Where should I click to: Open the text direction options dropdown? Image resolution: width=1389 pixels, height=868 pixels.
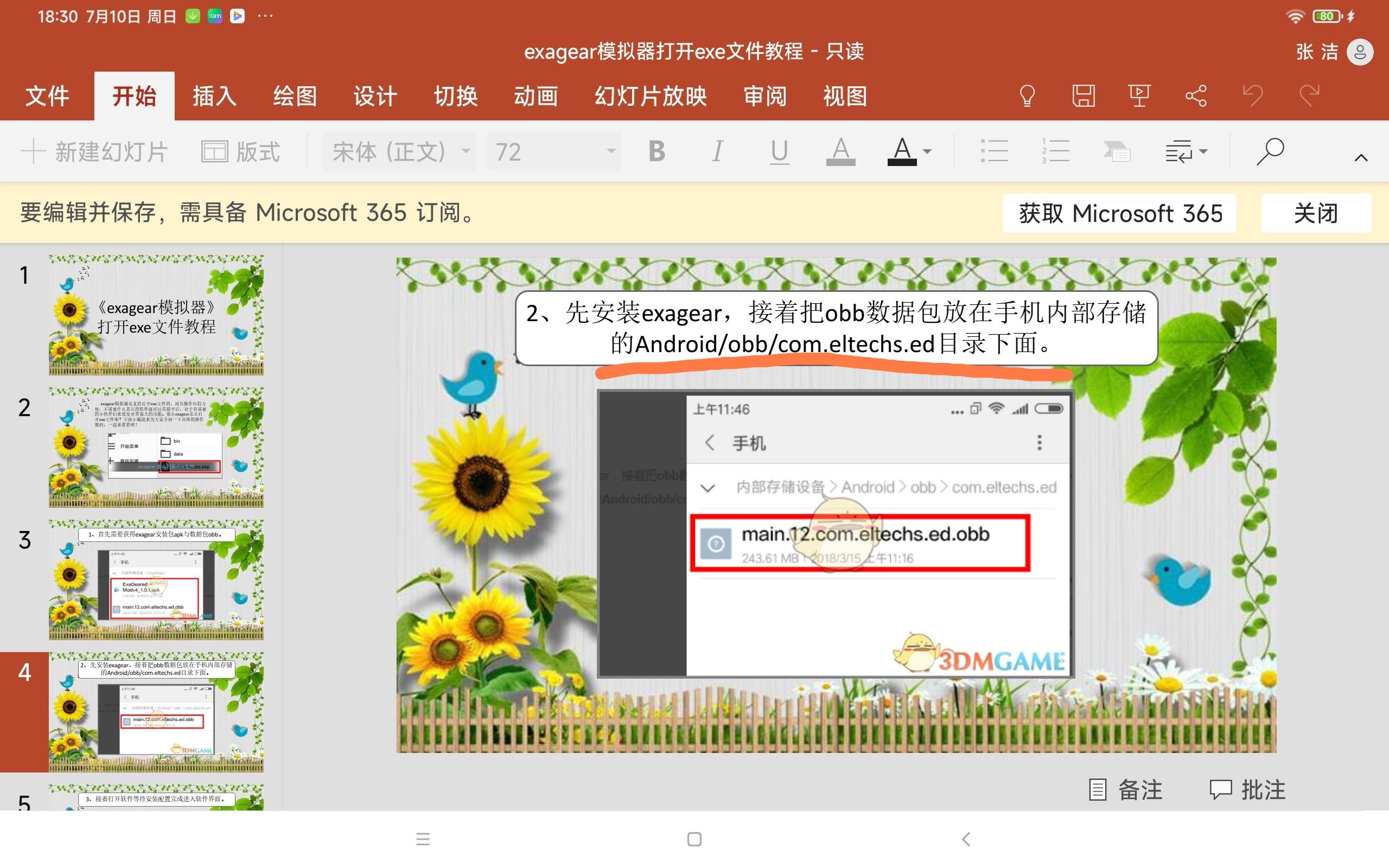[1186, 151]
